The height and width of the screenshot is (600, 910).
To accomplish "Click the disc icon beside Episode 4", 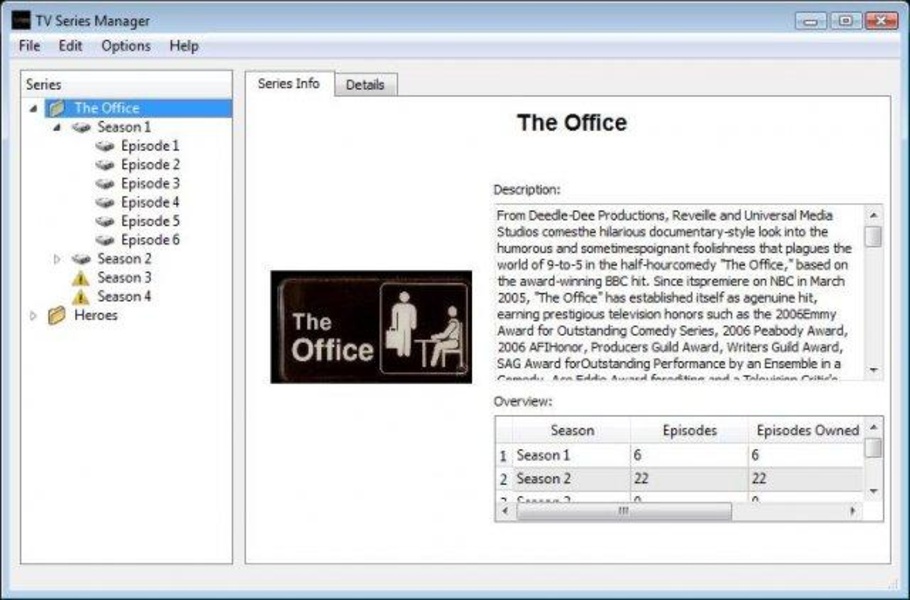I will pos(105,203).
